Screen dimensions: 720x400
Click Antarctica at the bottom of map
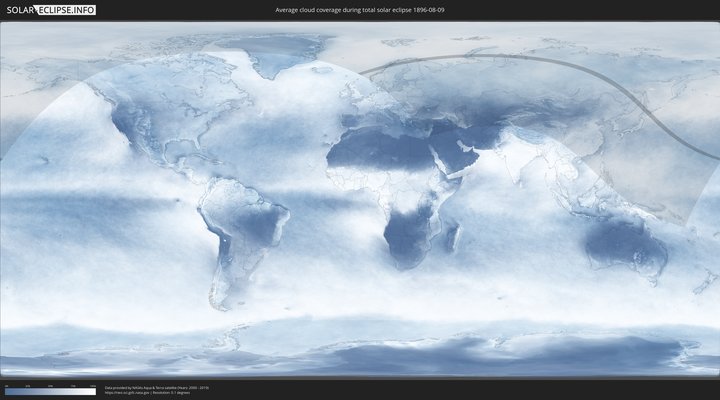click(x=400, y=355)
